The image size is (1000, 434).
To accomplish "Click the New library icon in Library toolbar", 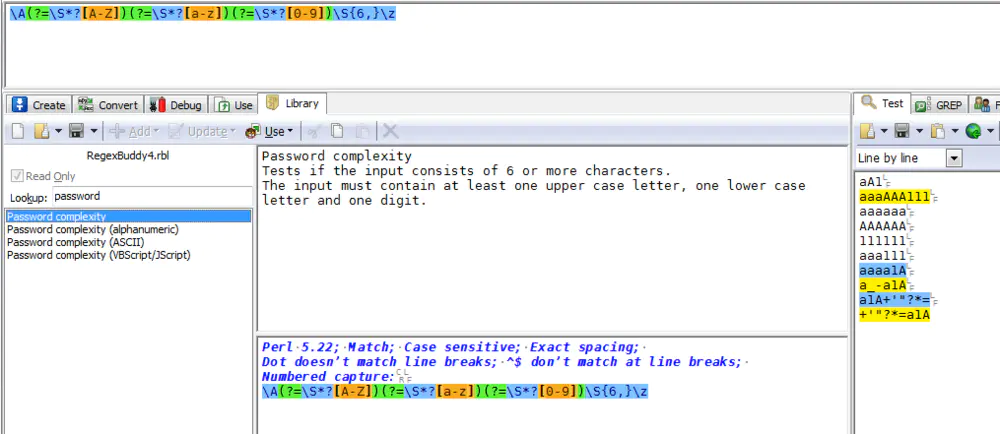I will pos(18,131).
